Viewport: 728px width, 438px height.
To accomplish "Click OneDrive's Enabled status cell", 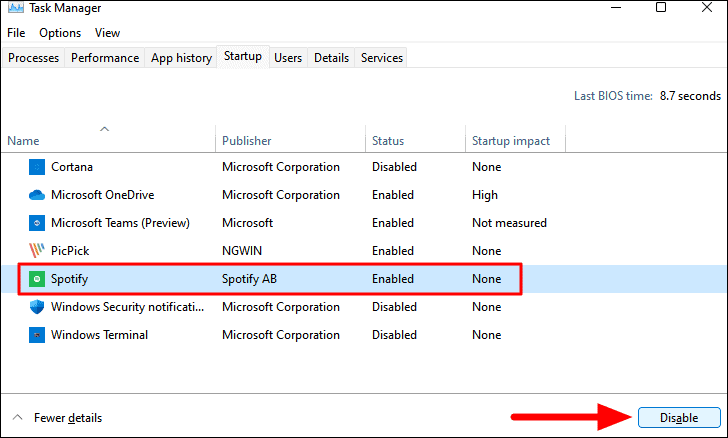I will [393, 195].
